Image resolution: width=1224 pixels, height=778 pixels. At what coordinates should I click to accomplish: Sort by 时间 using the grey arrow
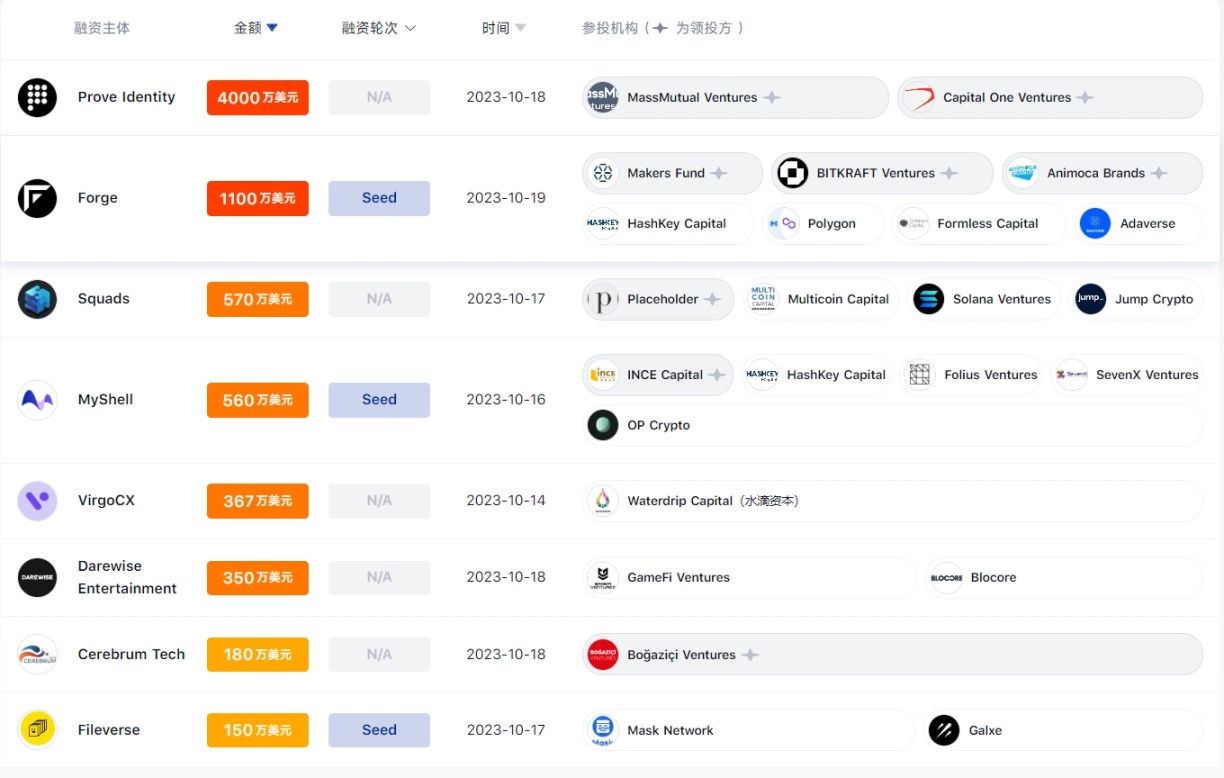[520, 29]
